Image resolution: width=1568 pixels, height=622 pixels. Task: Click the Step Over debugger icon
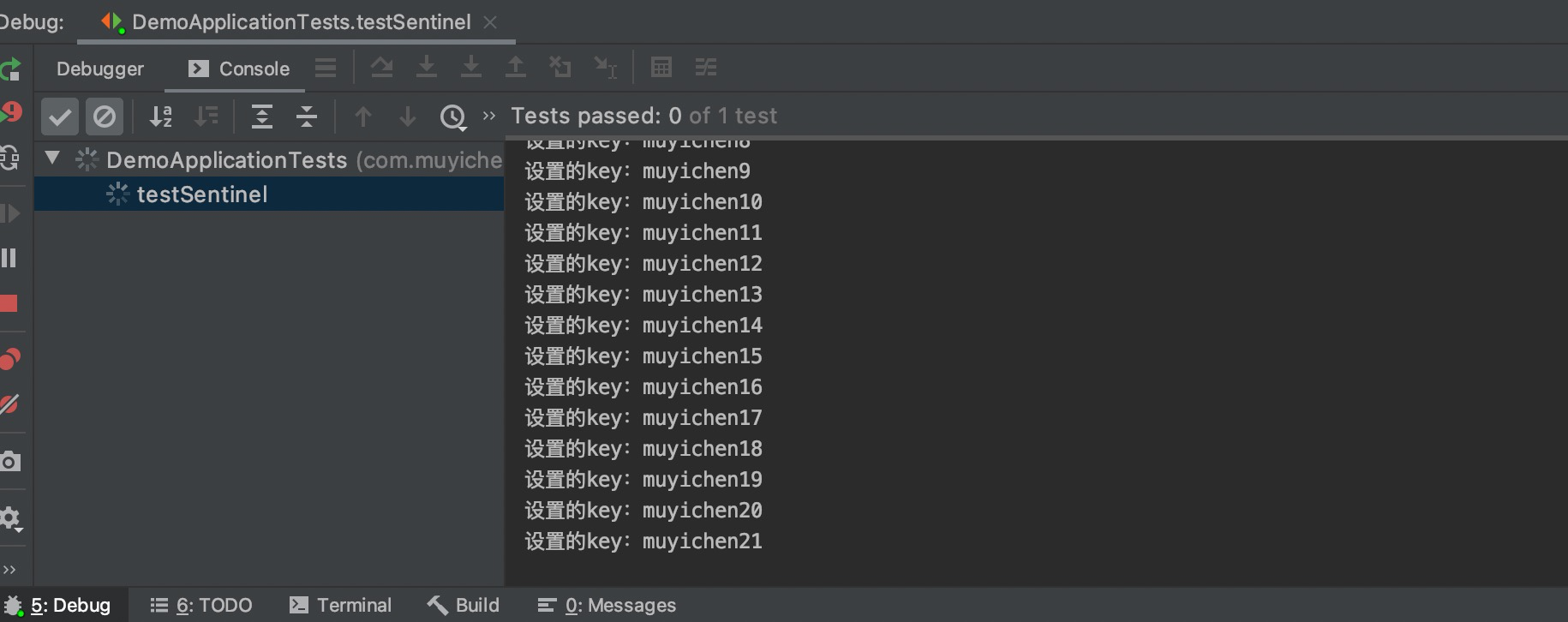click(381, 67)
